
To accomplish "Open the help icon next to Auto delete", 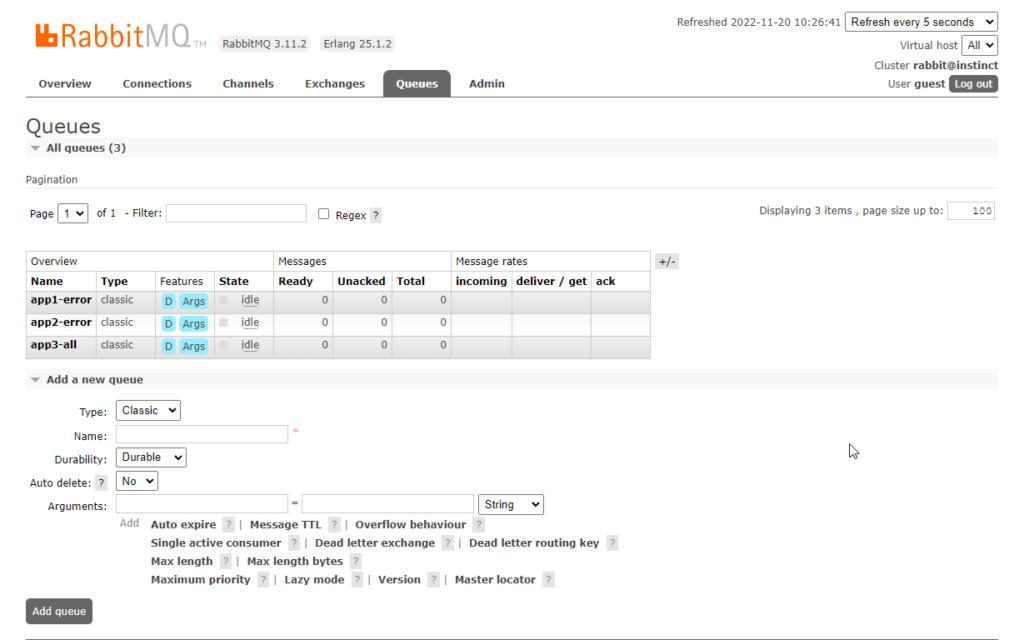I will [101, 481].
